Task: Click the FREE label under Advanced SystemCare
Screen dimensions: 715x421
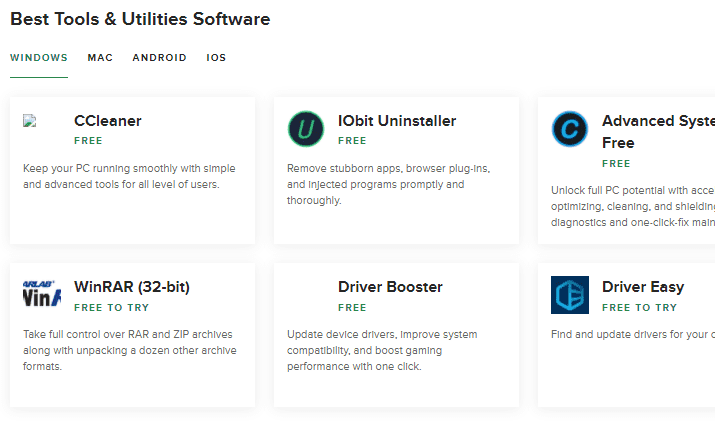Action: (x=616, y=164)
